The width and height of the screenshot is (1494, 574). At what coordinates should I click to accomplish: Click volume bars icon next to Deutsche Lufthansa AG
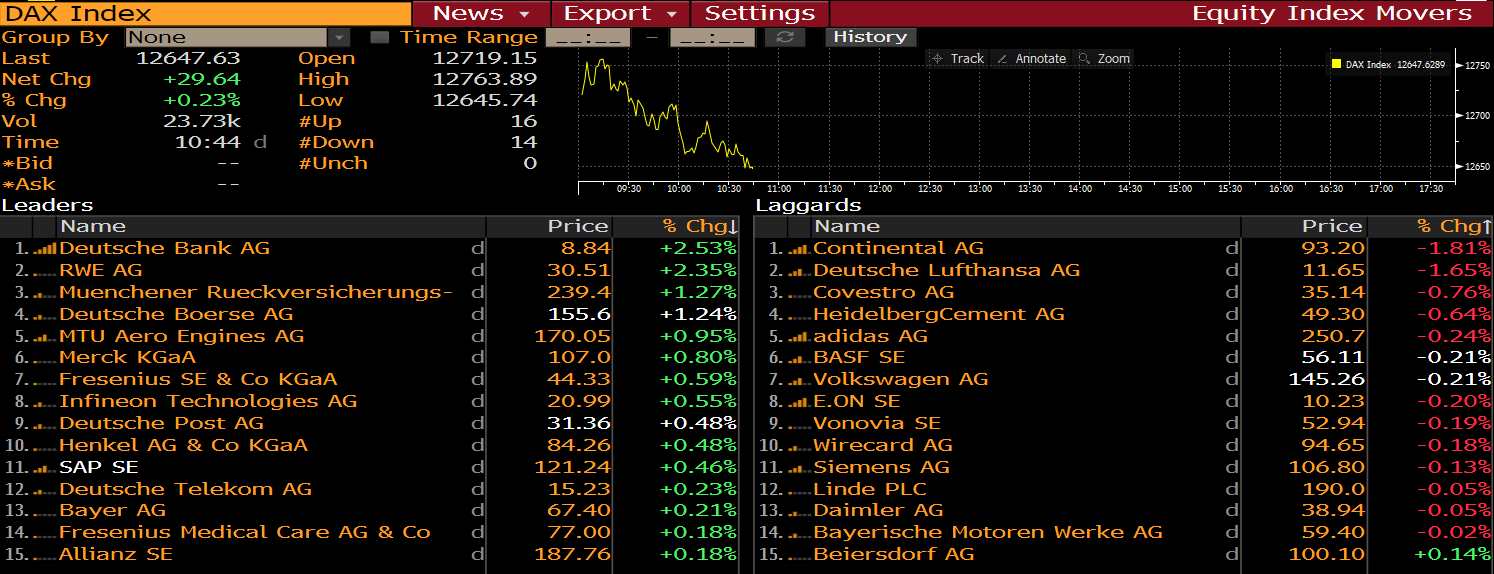[x=799, y=270]
